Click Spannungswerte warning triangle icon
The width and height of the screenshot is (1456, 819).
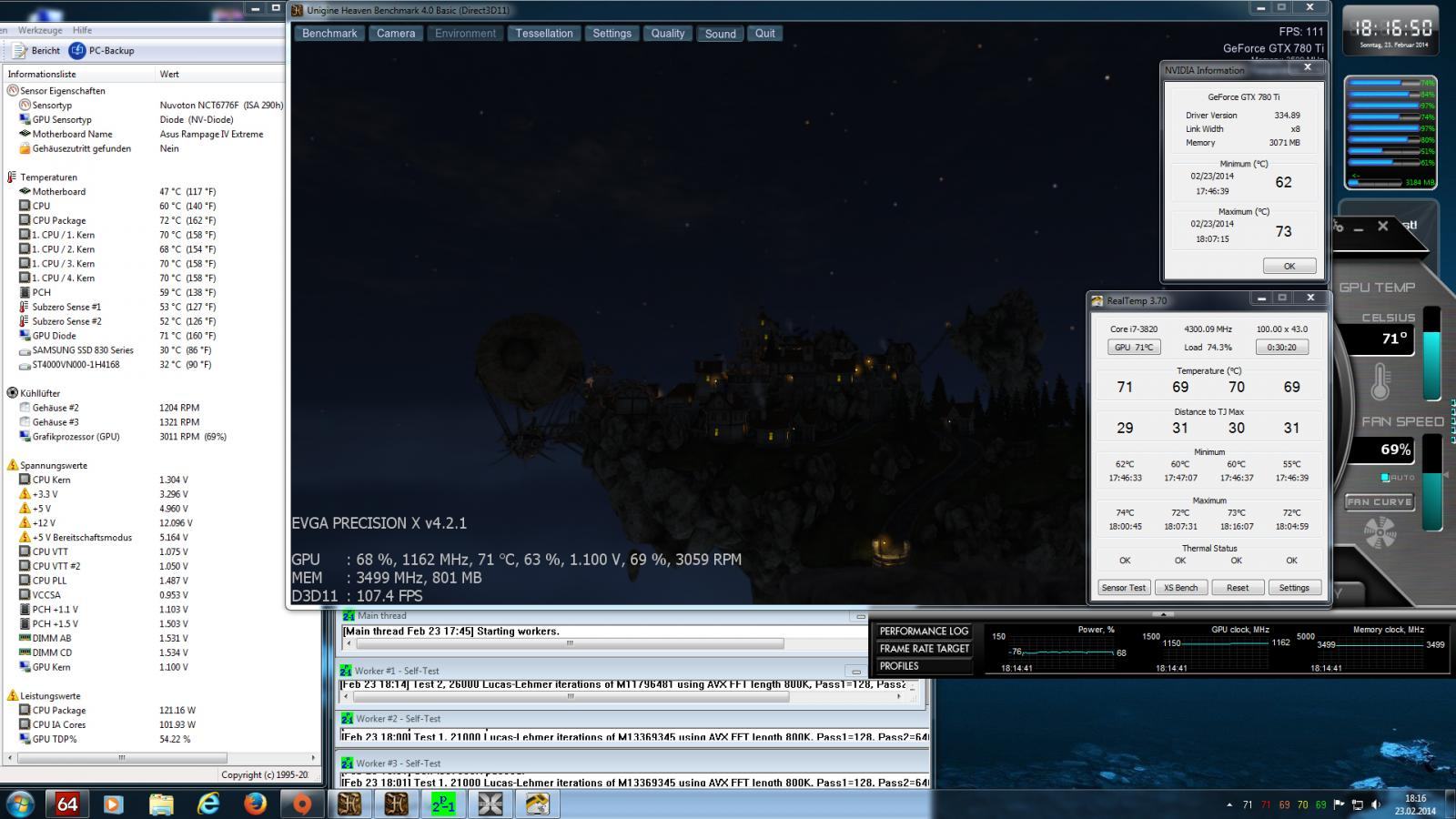13,465
